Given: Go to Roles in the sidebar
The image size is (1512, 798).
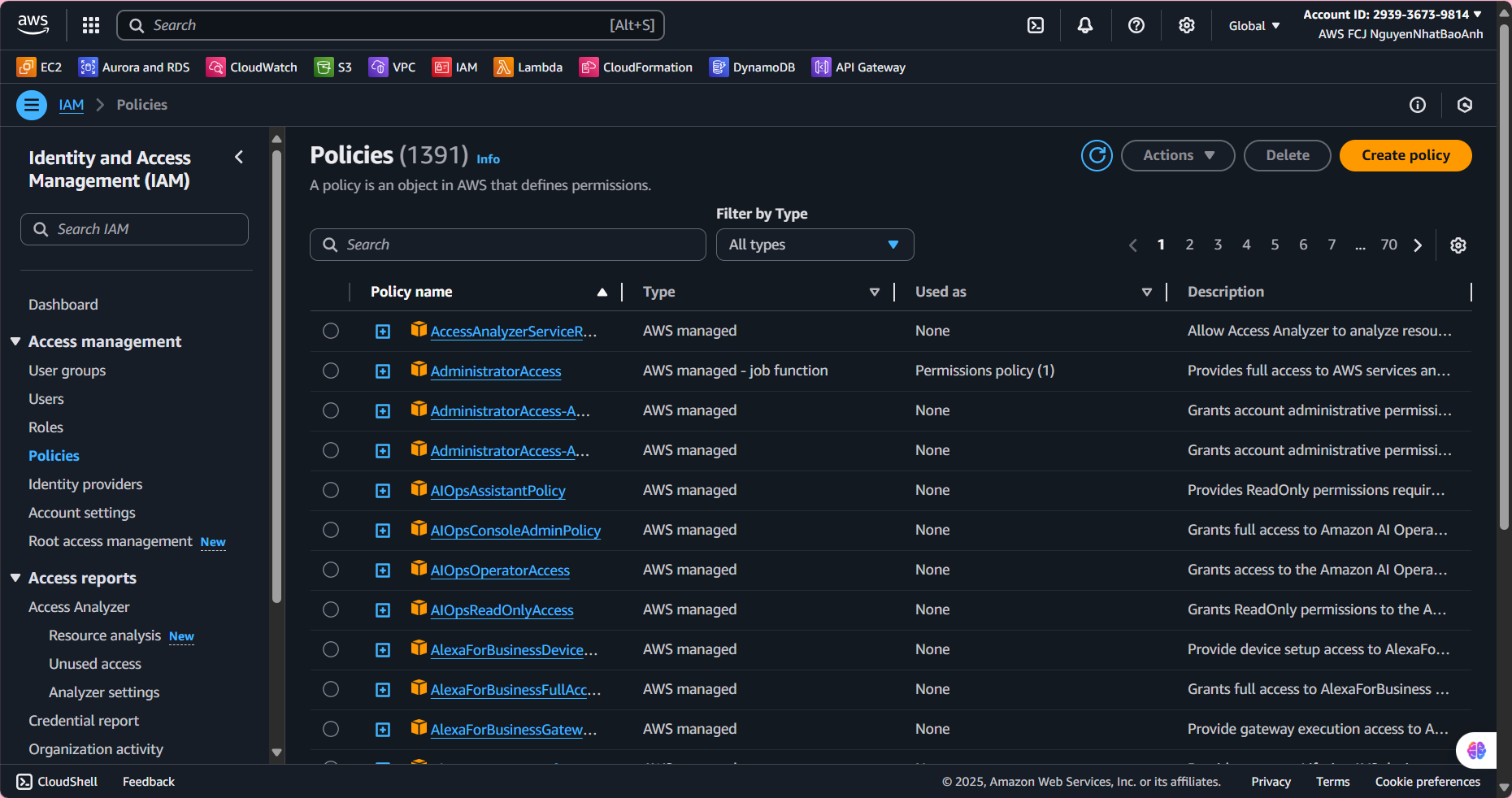Looking at the screenshot, I should tap(46, 427).
